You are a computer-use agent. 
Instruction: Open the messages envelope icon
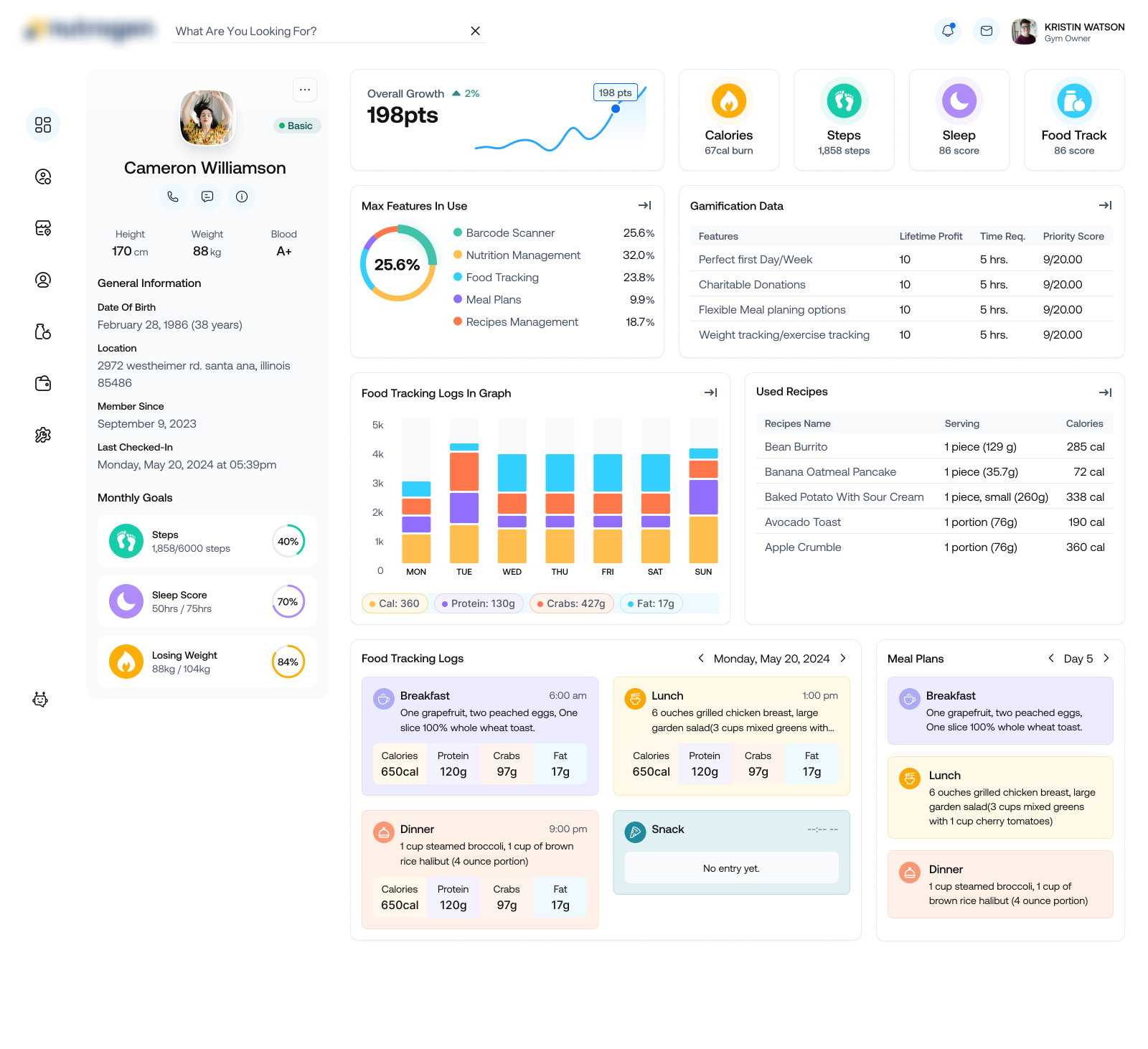(x=987, y=31)
